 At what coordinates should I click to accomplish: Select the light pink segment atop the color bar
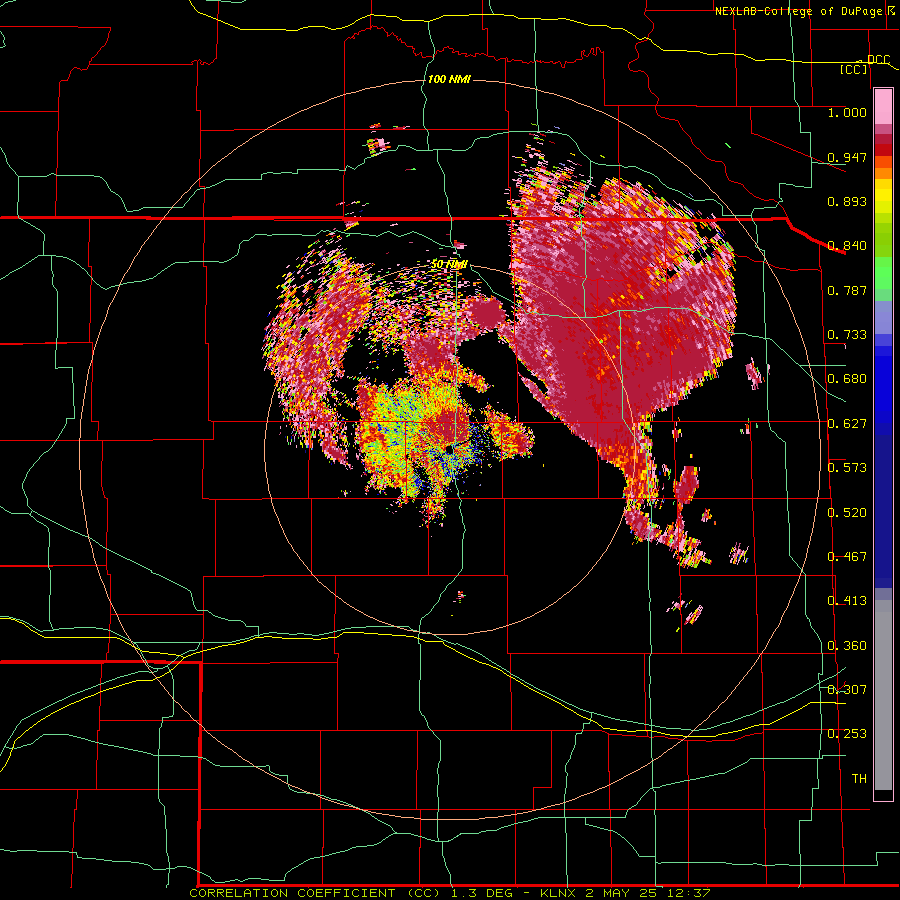coord(883,107)
